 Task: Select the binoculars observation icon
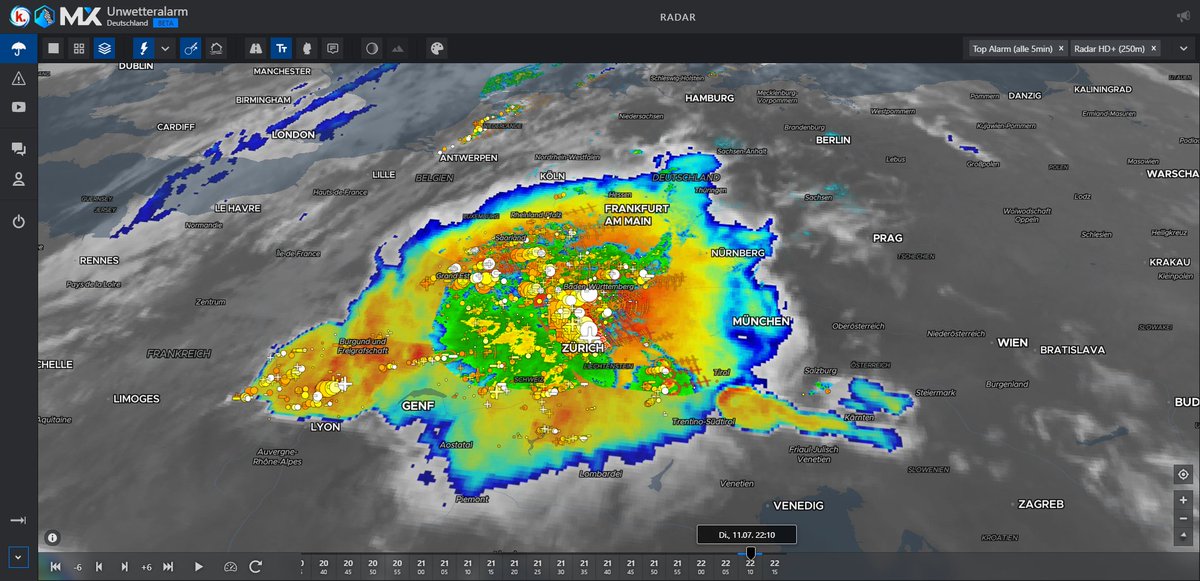coord(254,48)
